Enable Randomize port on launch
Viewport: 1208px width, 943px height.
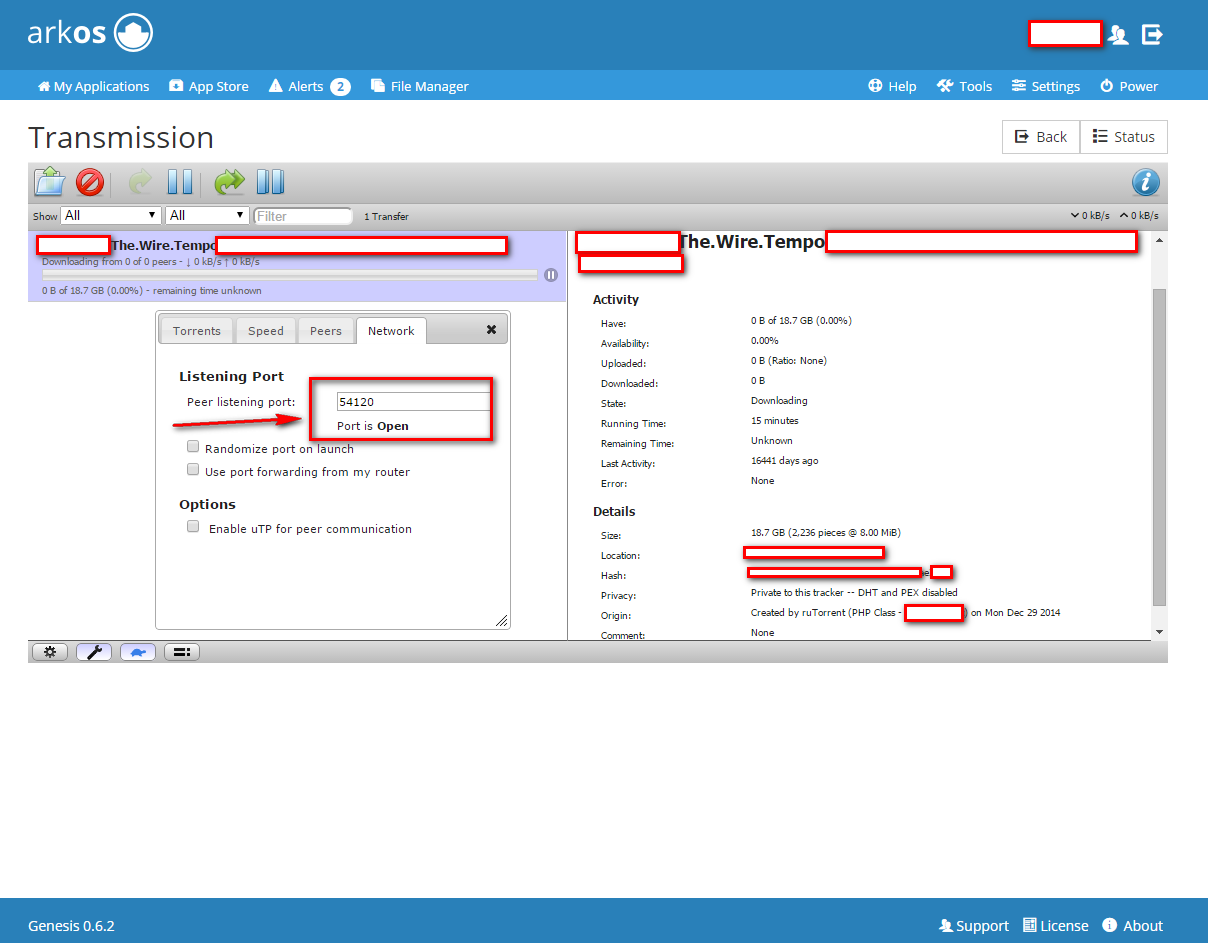(193, 447)
